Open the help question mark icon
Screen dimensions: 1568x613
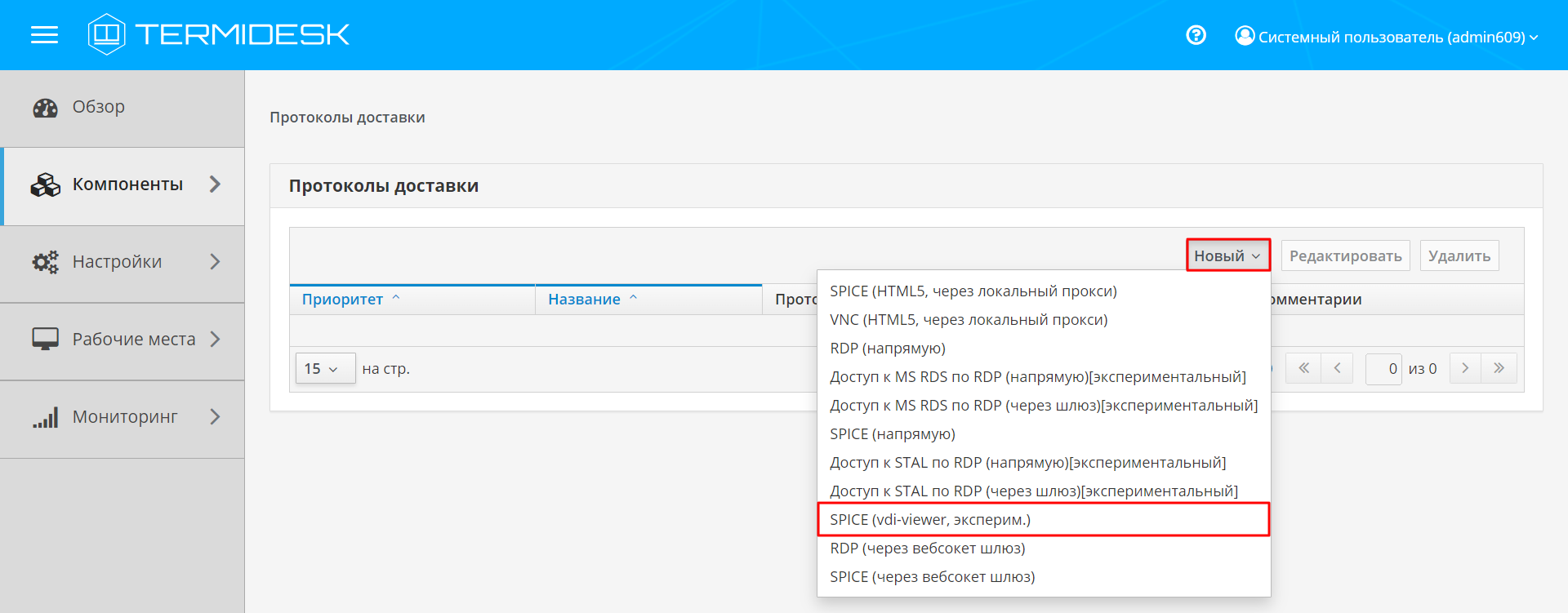(1196, 35)
